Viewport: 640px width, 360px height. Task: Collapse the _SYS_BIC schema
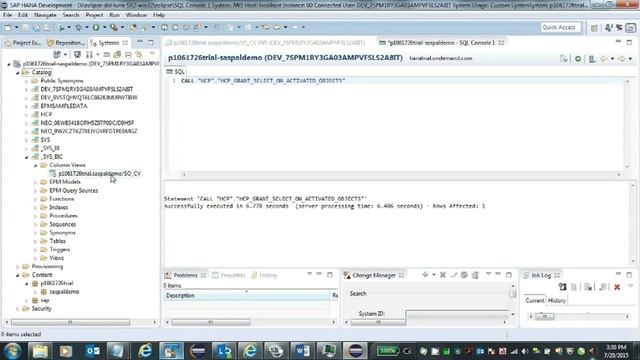pyautogui.click(x=27, y=157)
